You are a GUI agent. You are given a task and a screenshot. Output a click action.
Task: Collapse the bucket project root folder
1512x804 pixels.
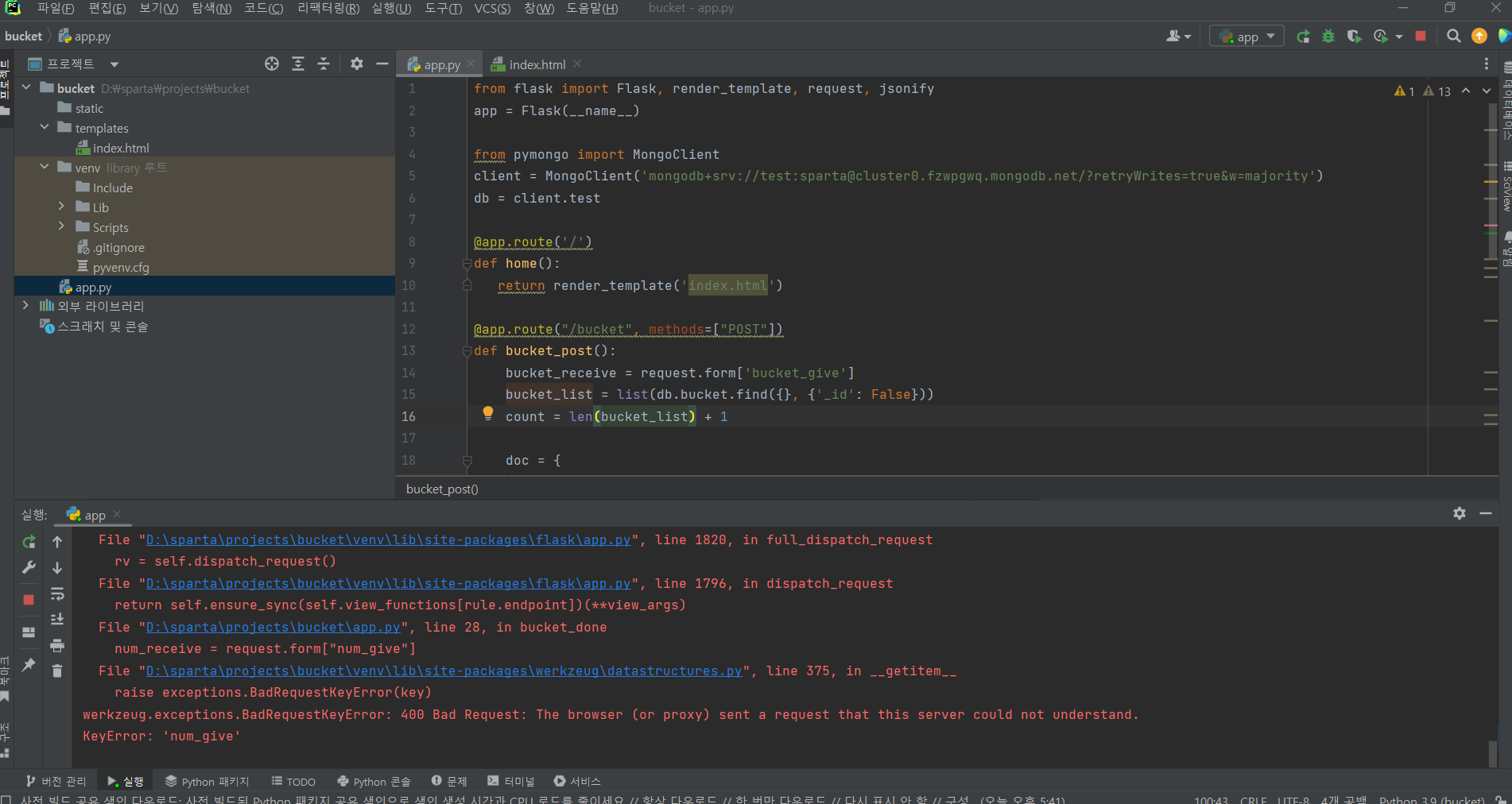click(26, 87)
